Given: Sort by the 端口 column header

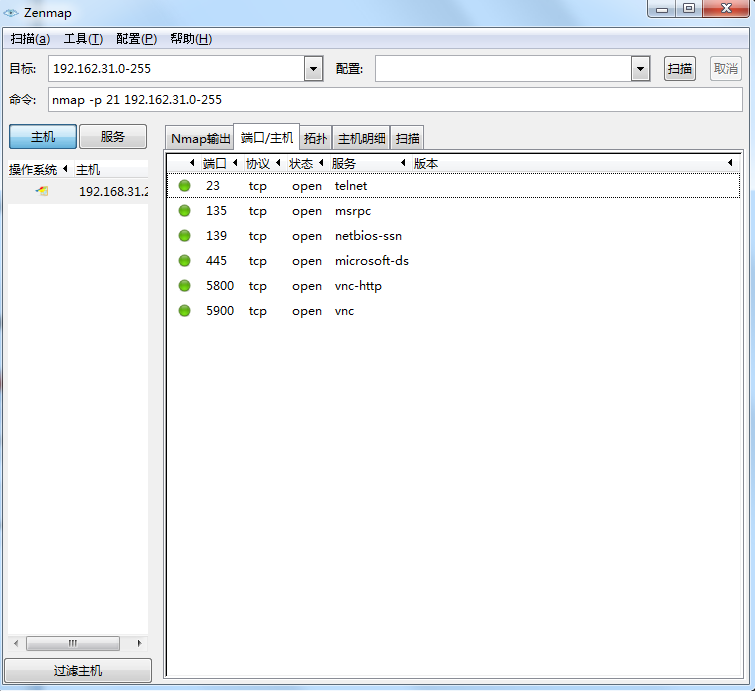Looking at the screenshot, I should pyautogui.click(x=214, y=164).
